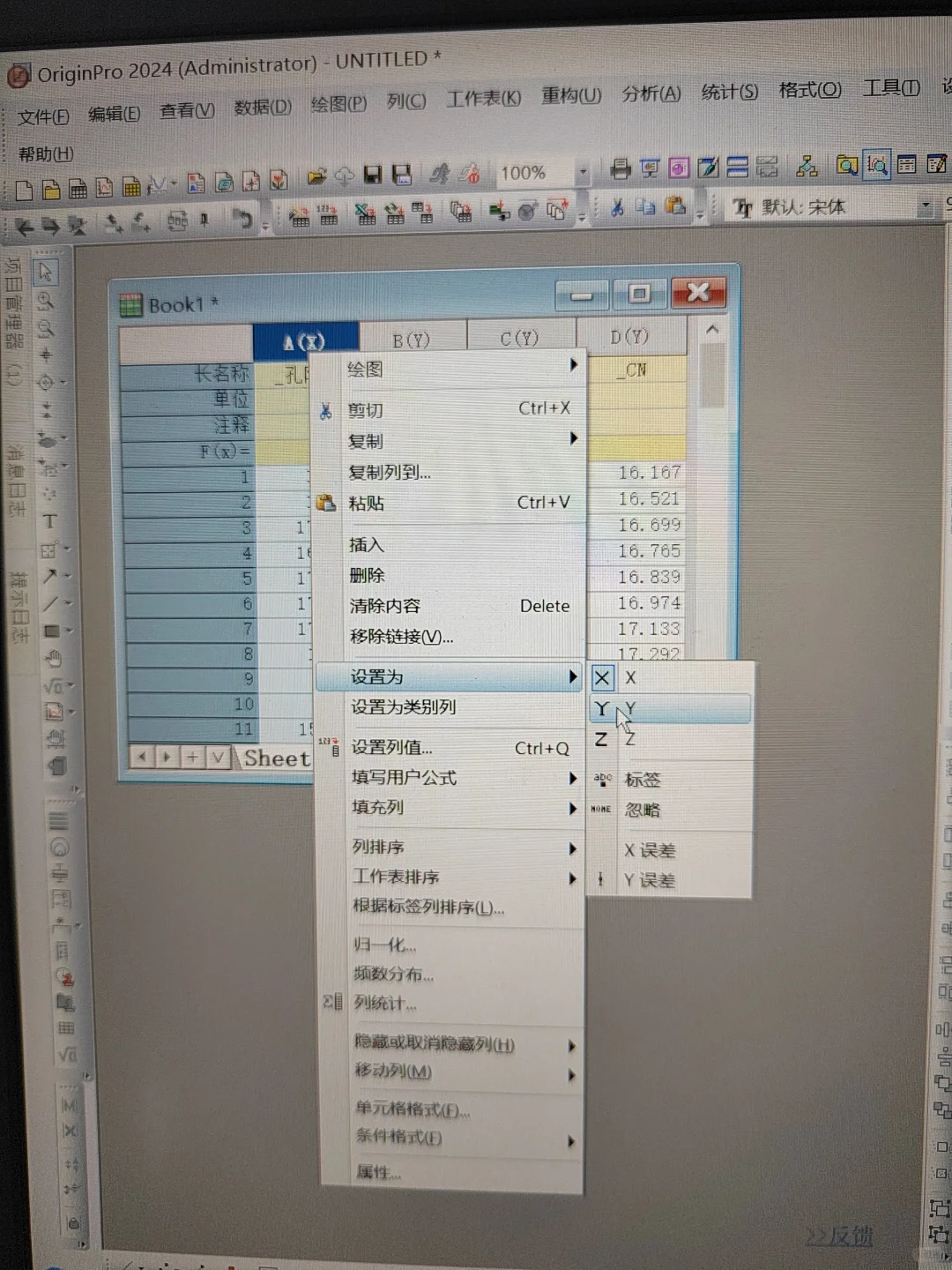Select the Pointer tool in the tools bar
Image resolution: width=952 pixels, height=1270 pixels.
click(x=46, y=273)
